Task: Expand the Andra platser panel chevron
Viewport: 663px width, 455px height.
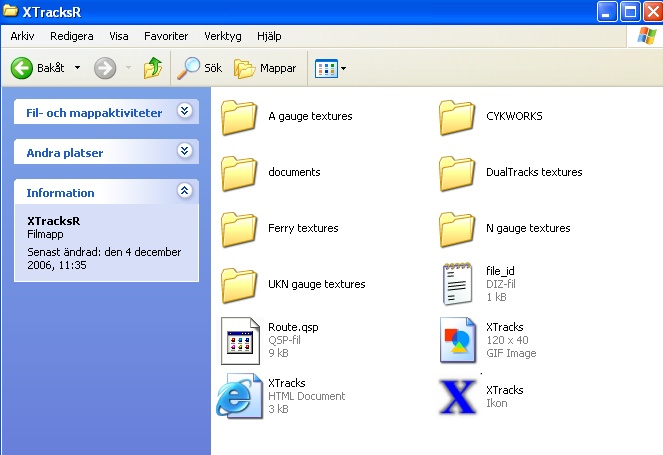Action: pyautogui.click(x=185, y=151)
